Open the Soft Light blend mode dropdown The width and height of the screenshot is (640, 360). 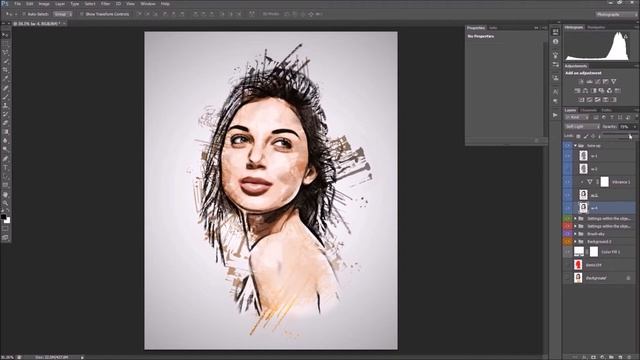(582, 127)
